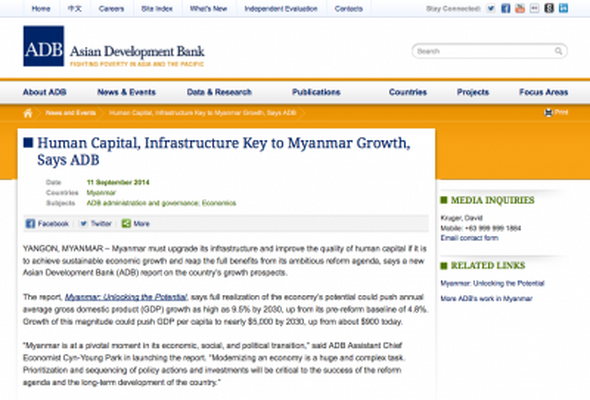Share article on Twitter
Image resolution: width=590 pixels, height=400 pixels.
[x=96, y=224]
